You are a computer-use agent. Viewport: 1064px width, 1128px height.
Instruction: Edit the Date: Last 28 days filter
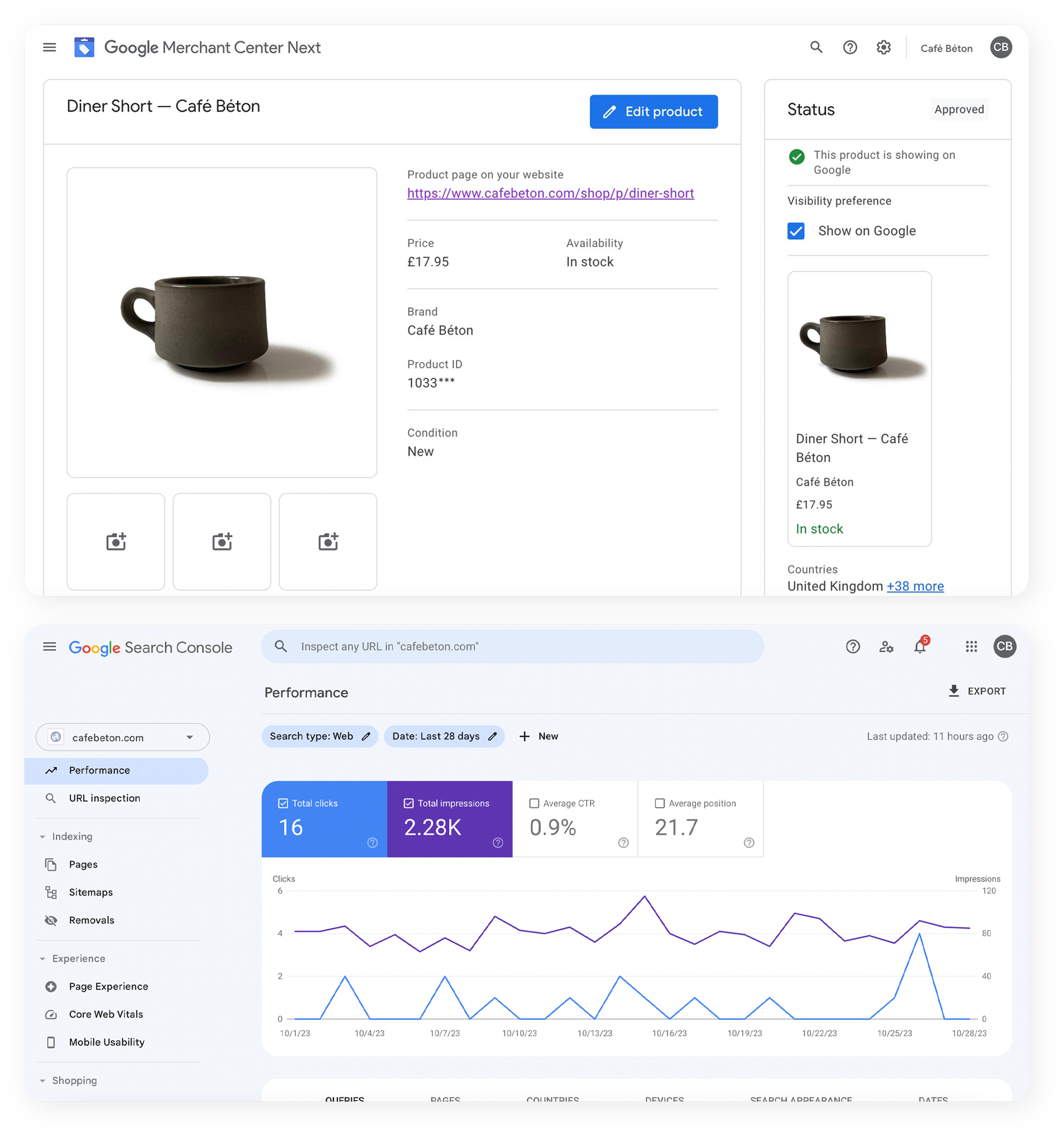point(444,736)
